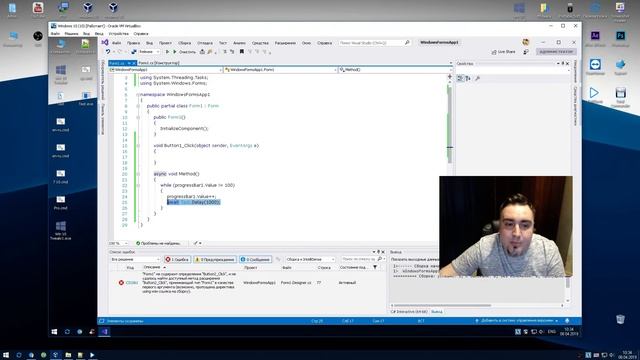This screenshot has height=360, width=640.
Task: Toggle the 0 warnings filter button
Action: [x=215, y=259]
